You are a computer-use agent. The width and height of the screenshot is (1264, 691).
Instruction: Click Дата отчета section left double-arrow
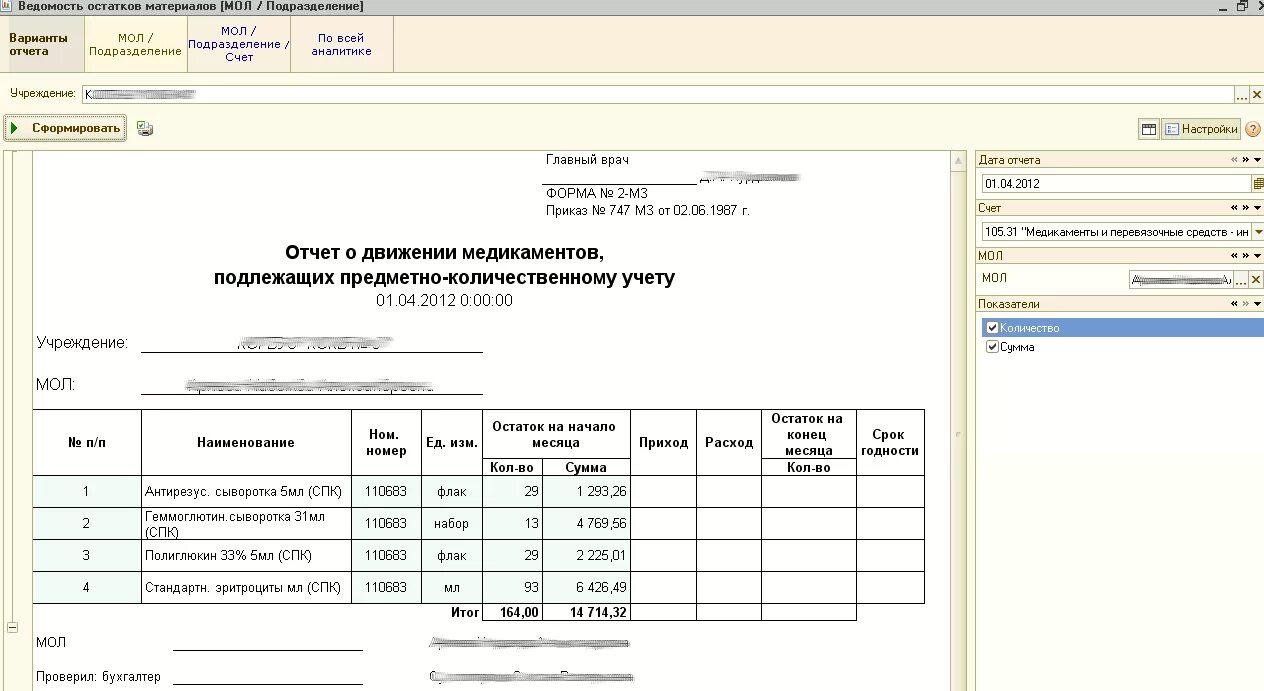(x=1234, y=160)
